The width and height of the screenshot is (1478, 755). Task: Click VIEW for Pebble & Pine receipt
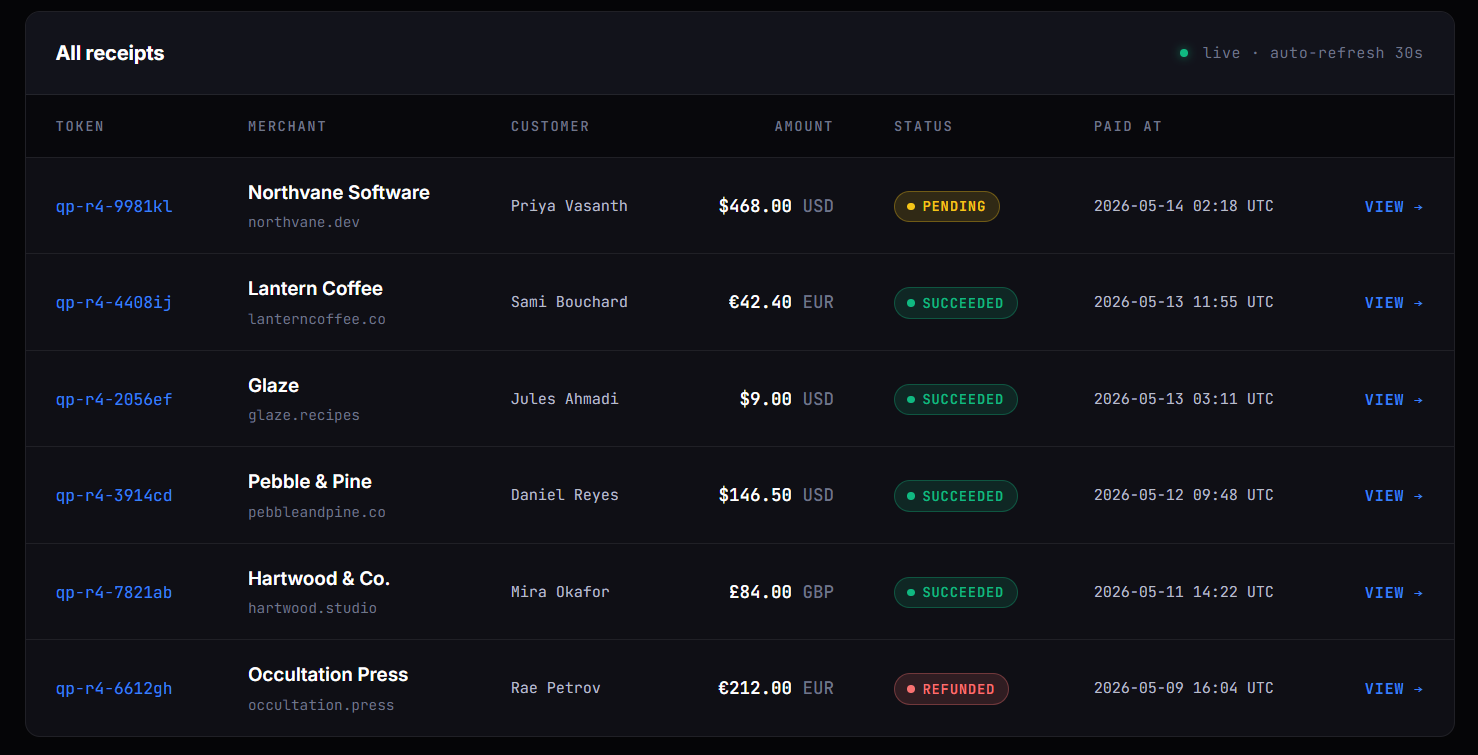[1394, 496]
